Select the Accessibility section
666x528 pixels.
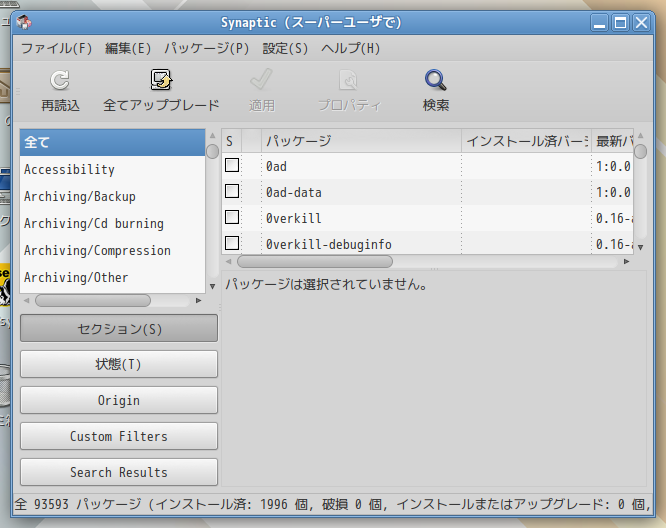click(113, 169)
